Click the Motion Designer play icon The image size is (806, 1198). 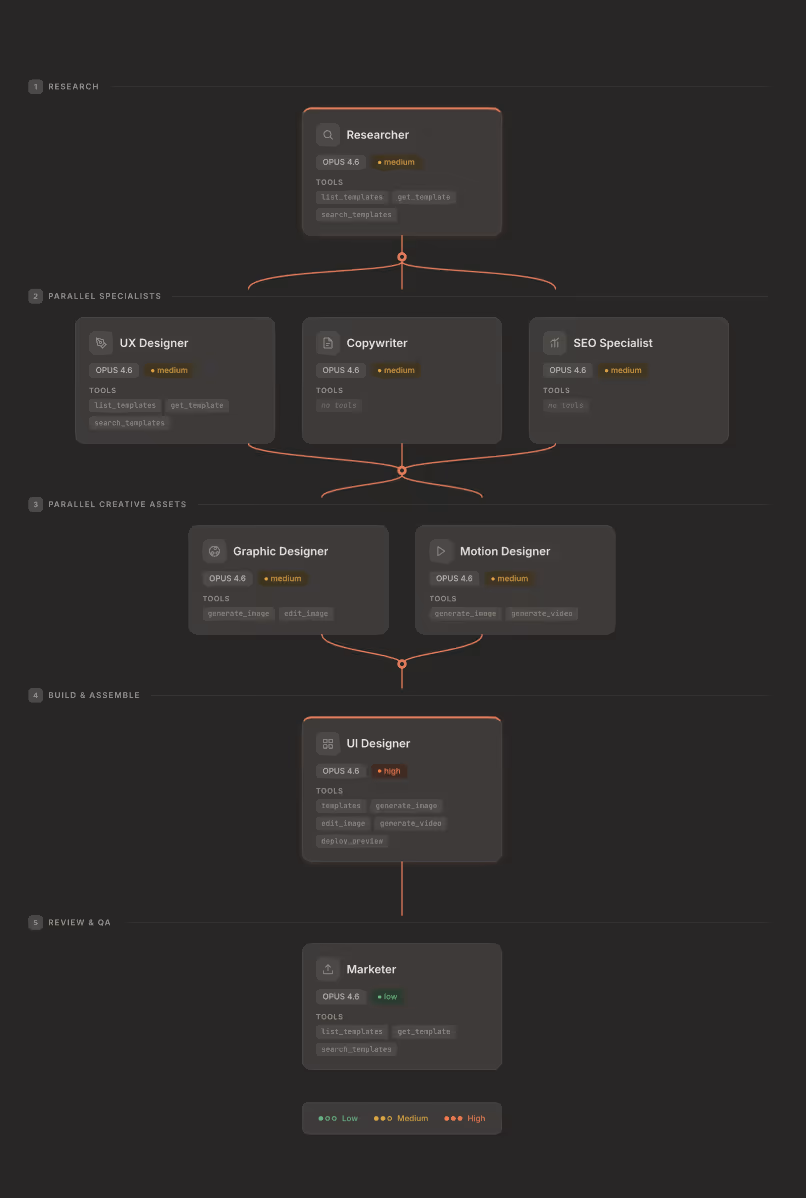440,550
